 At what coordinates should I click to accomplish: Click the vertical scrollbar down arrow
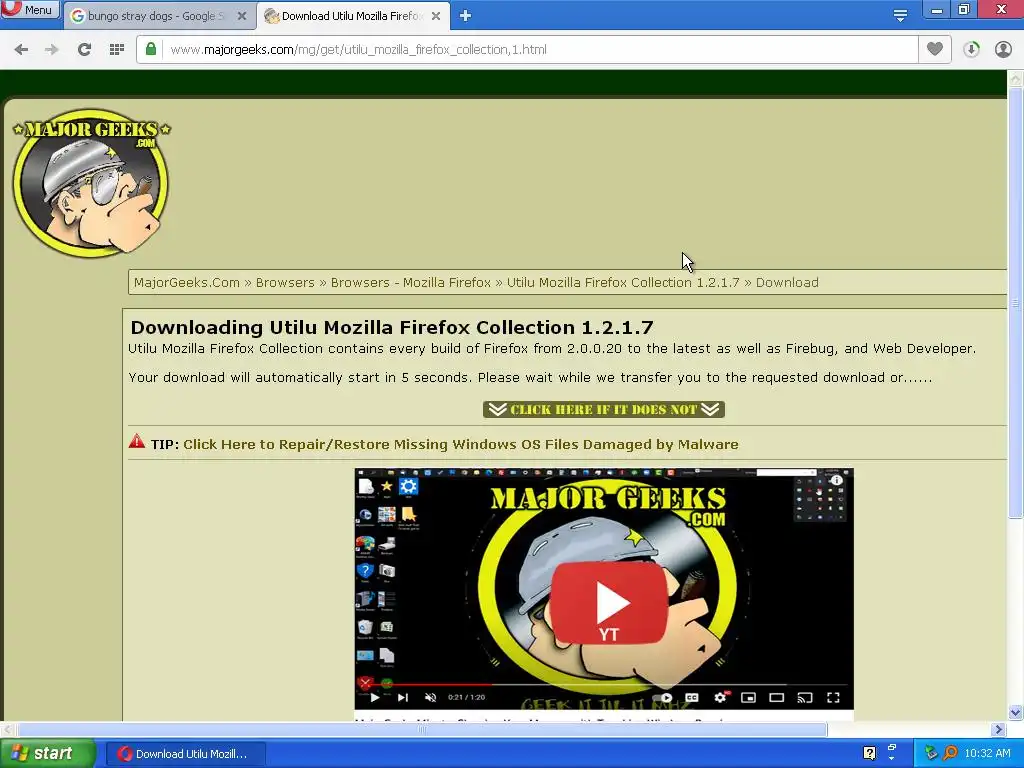point(1016,712)
